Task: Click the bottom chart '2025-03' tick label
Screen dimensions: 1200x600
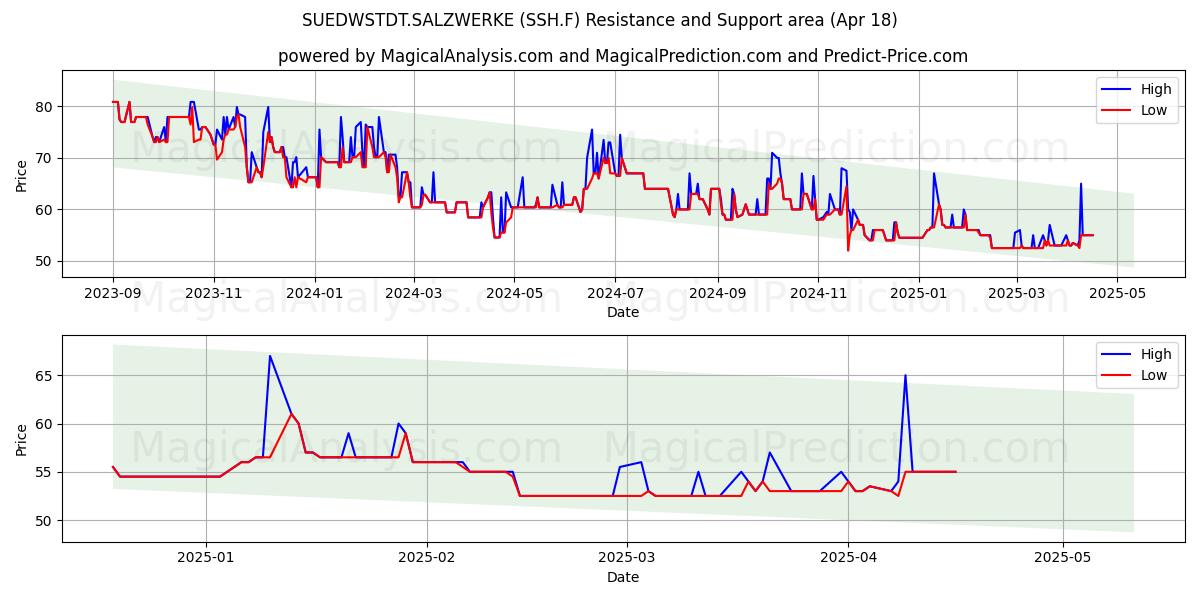Action: [627, 558]
